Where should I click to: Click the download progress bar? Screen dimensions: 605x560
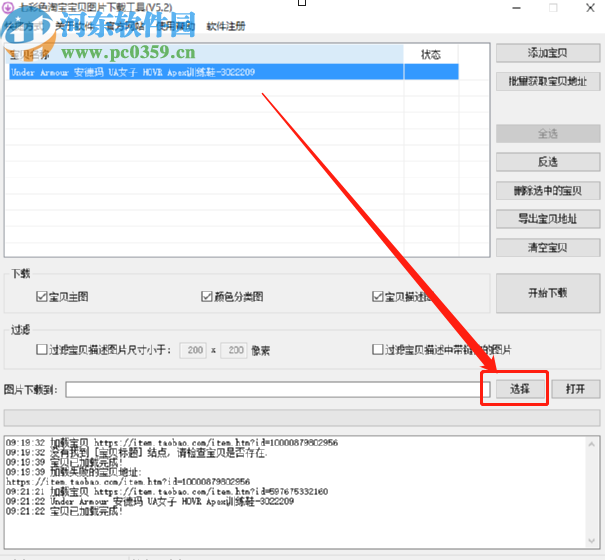click(302, 418)
